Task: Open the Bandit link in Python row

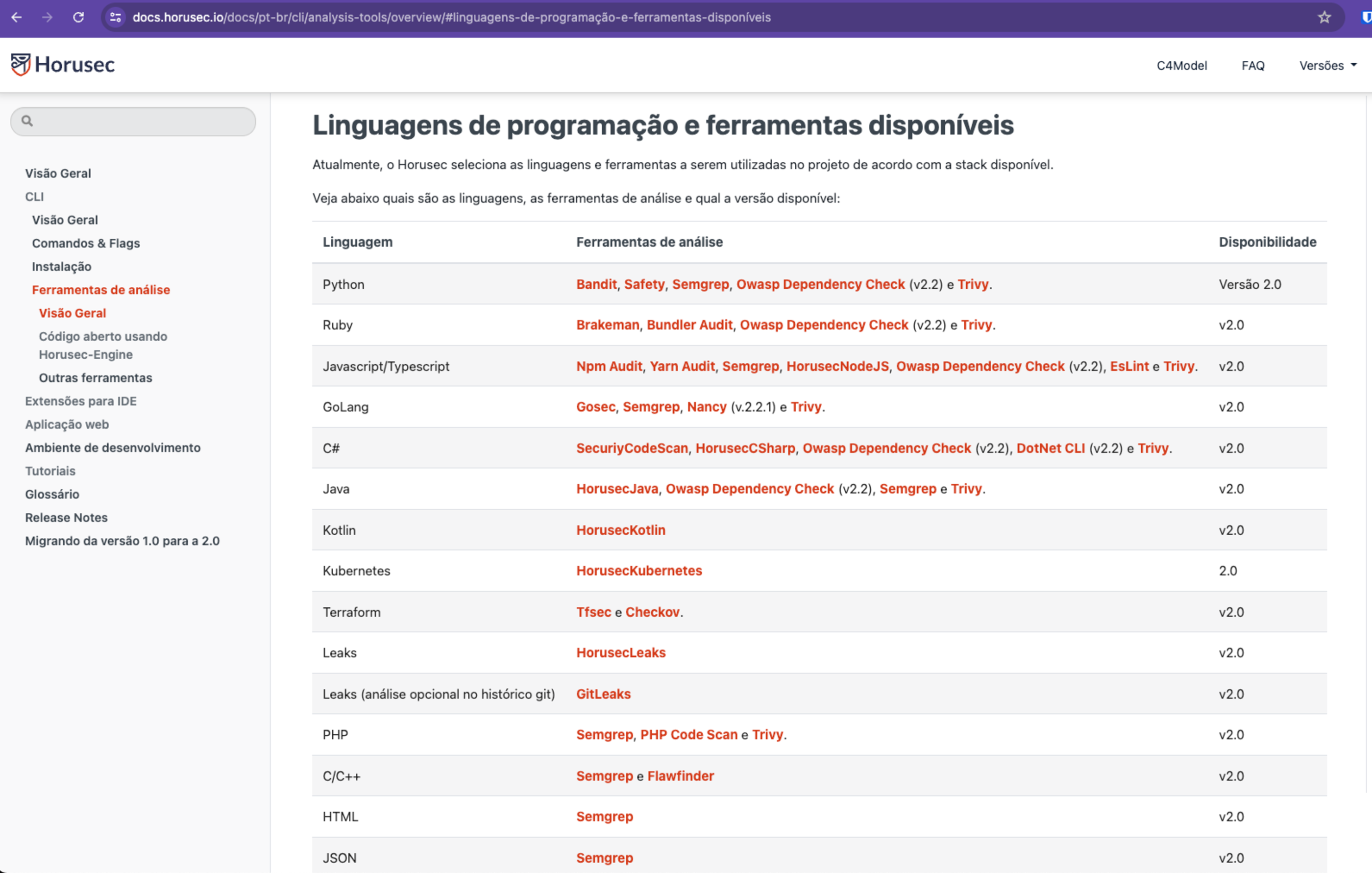Action: (596, 284)
